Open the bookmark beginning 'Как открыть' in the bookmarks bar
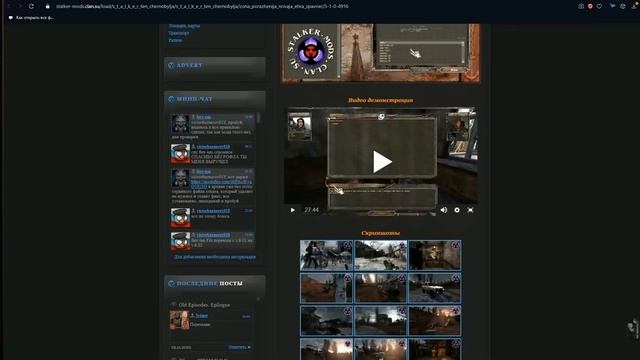The image size is (640, 360). click(31, 18)
